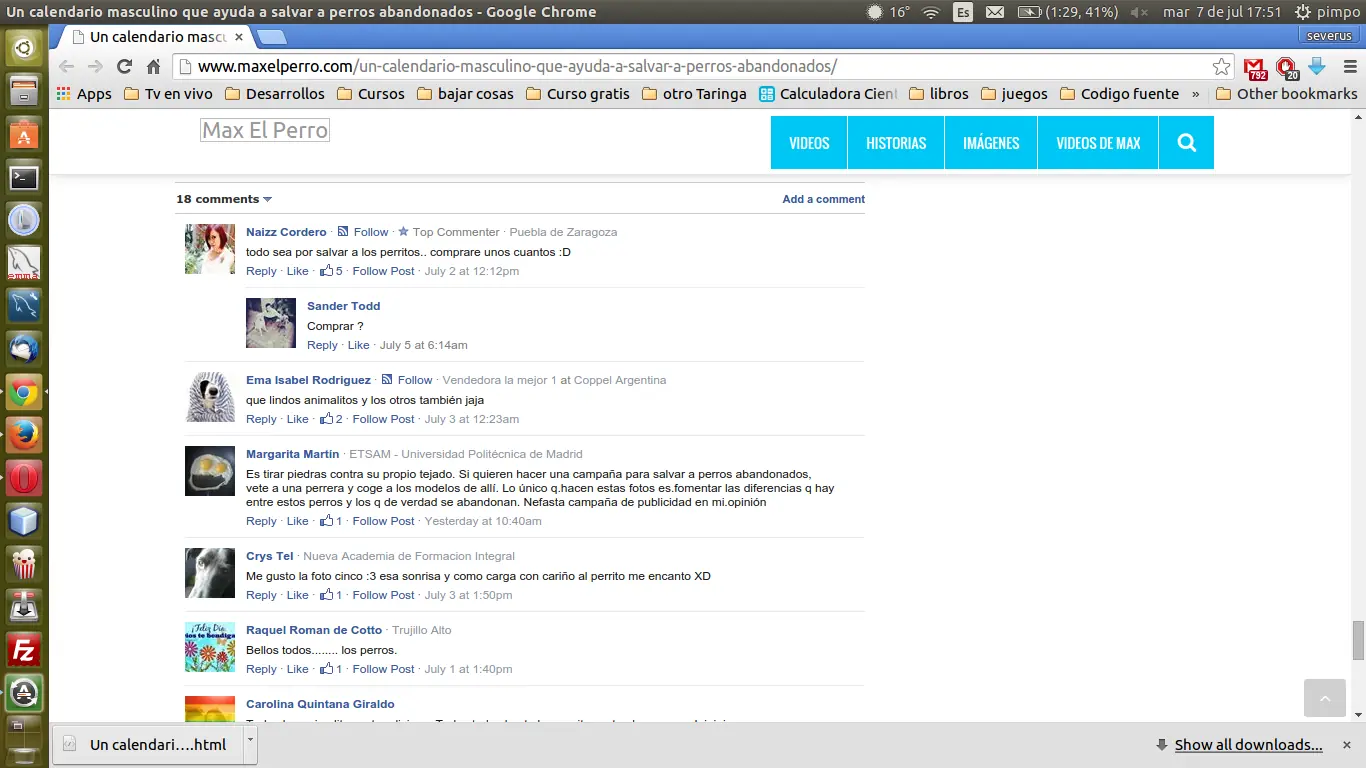Click the browser Forward arrow
1366x768 pixels.
pyautogui.click(x=95, y=67)
